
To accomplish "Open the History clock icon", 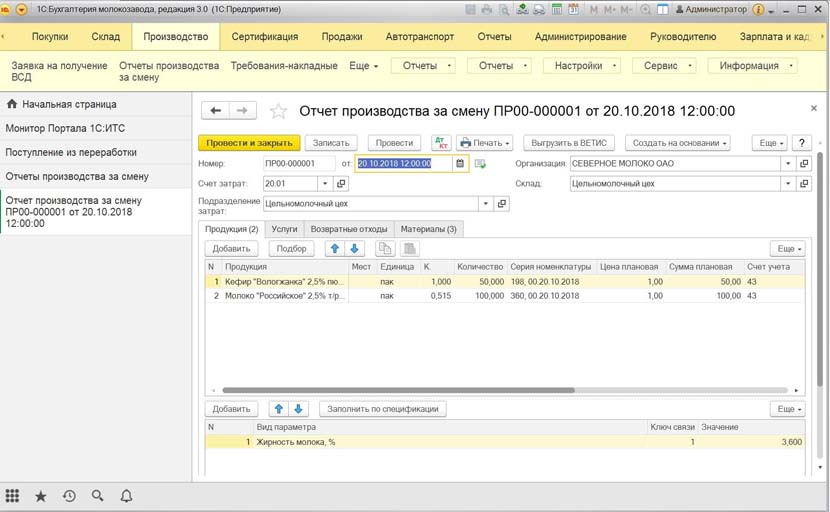I will coord(69,496).
